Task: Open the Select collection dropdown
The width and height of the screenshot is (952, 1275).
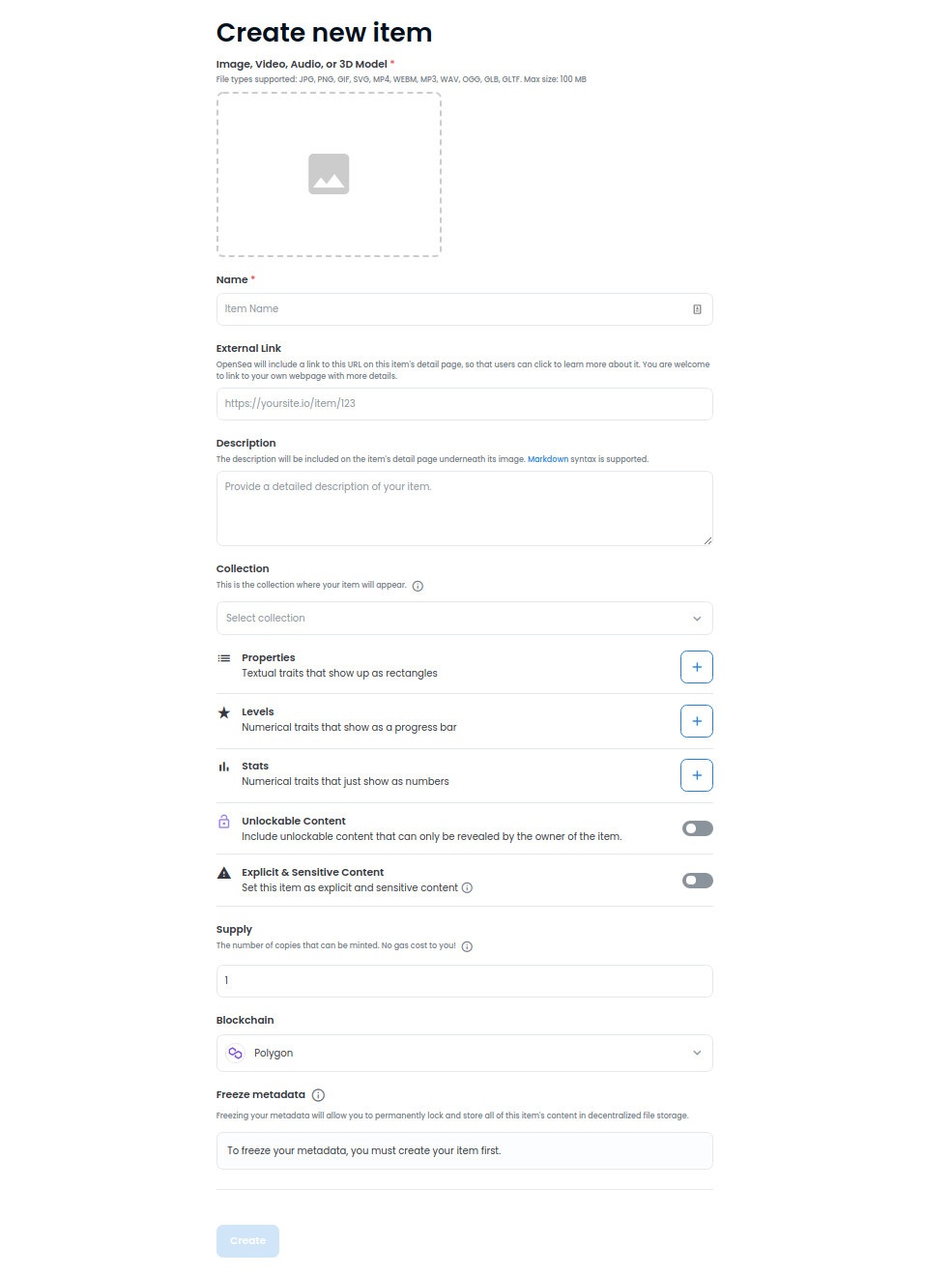Action: click(465, 619)
